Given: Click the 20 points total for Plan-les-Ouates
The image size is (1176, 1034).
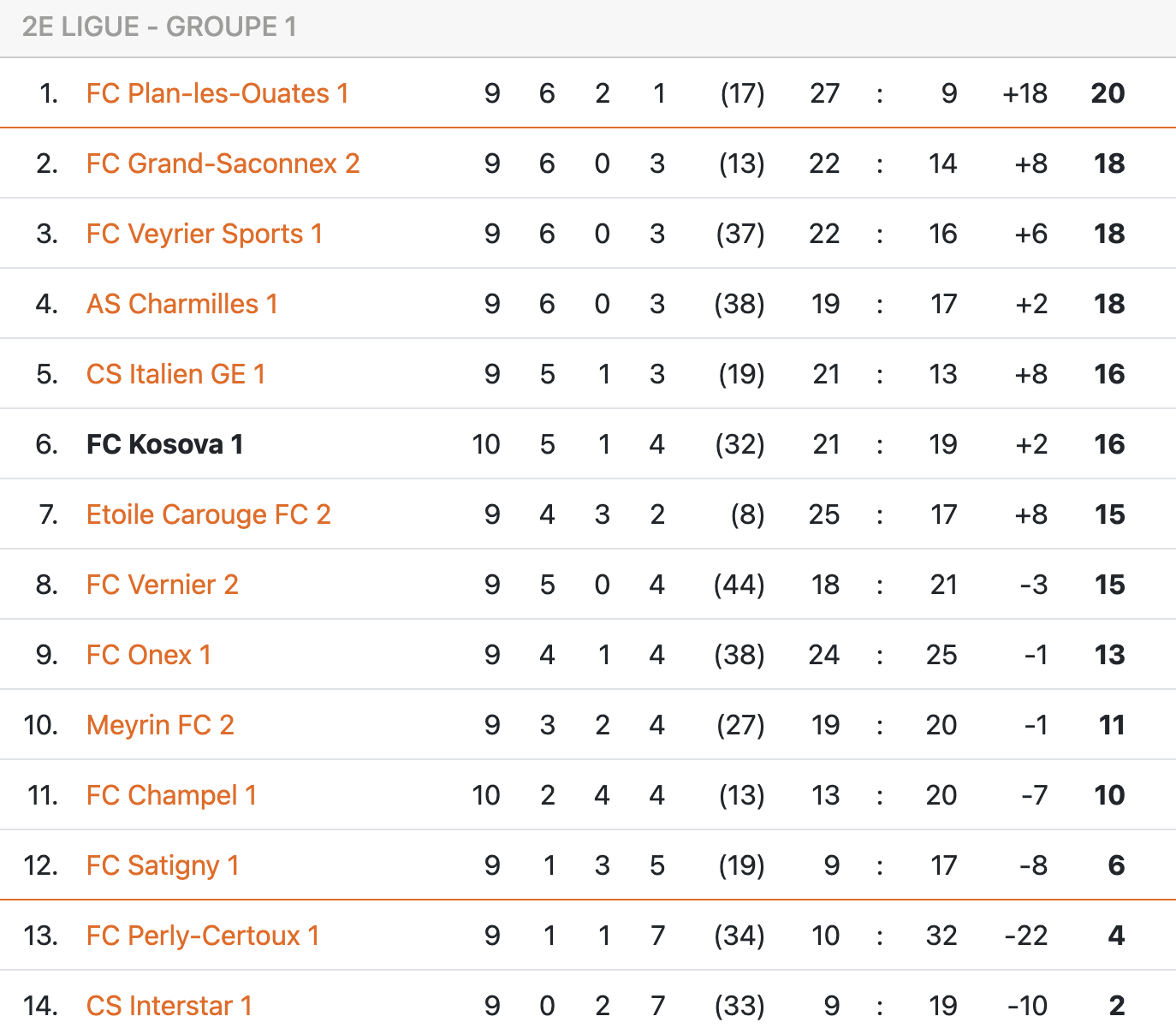Looking at the screenshot, I should pyautogui.click(x=1108, y=93).
